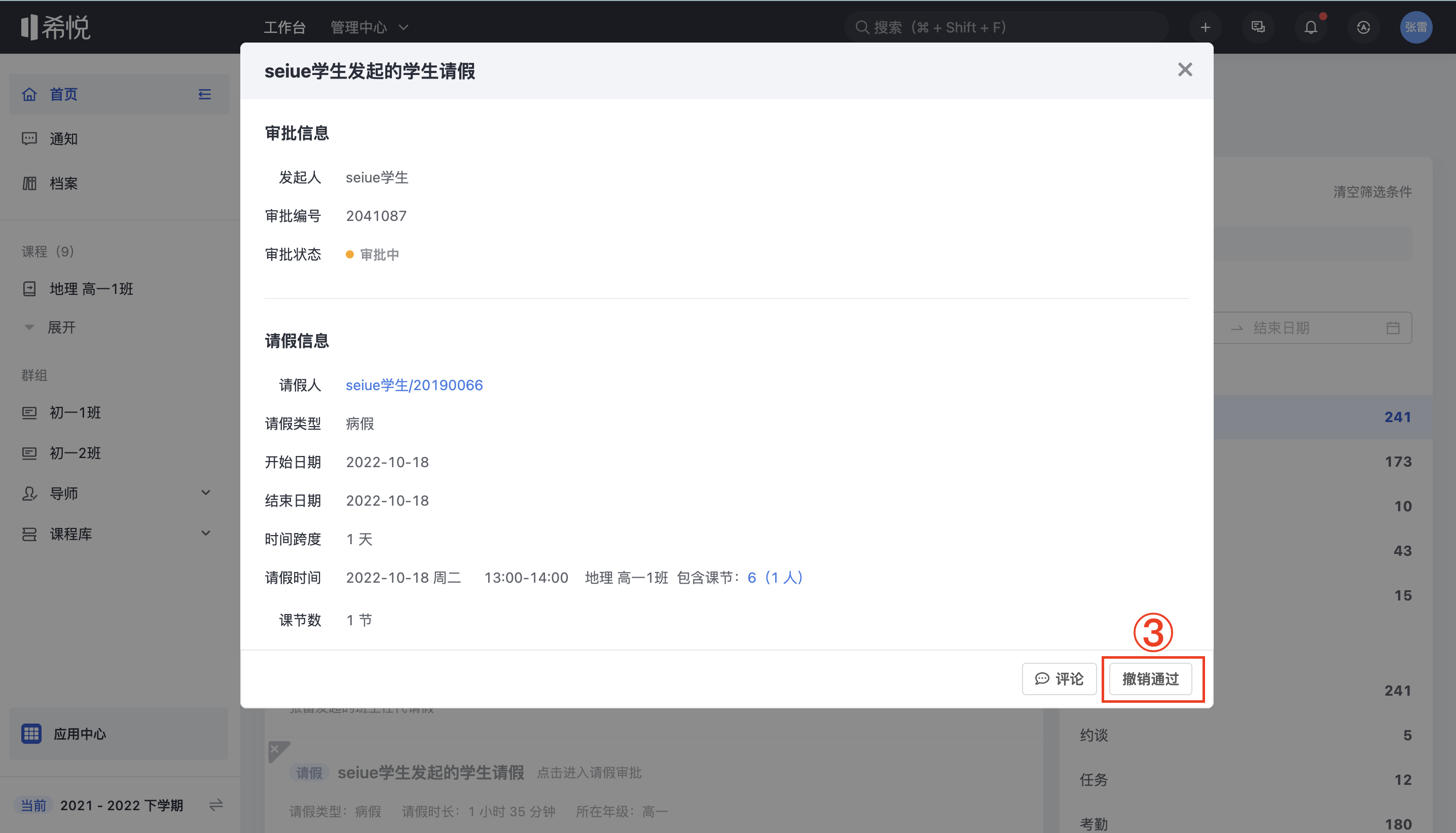Collapse the sidebar with the menu fold icon

click(204, 94)
